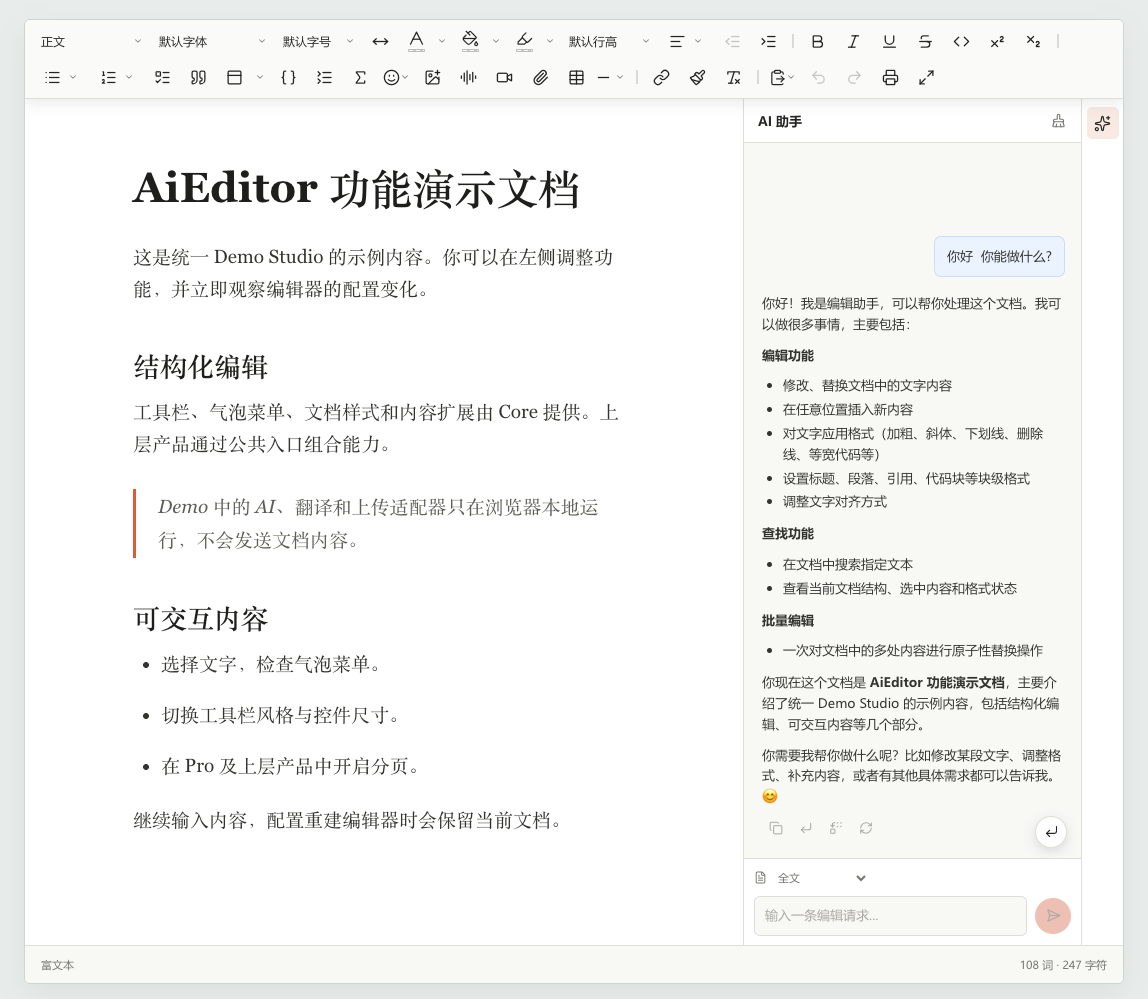The width and height of the screenshot is (1148, 999).
Task: Toggle the blockquote format
Action: (x=198, y=78)
